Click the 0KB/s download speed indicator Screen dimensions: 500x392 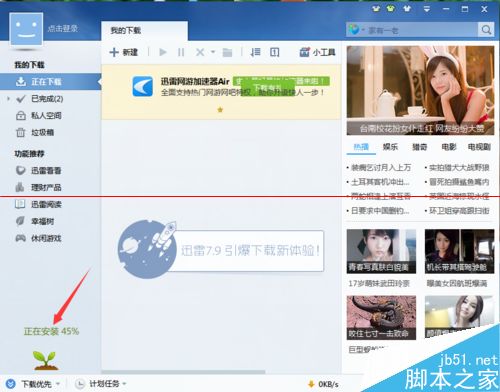tap(323, 384)
